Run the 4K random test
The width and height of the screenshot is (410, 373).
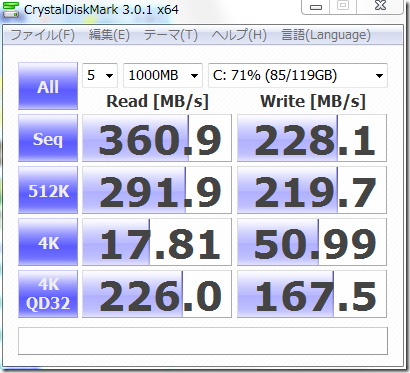coord(48,242)
